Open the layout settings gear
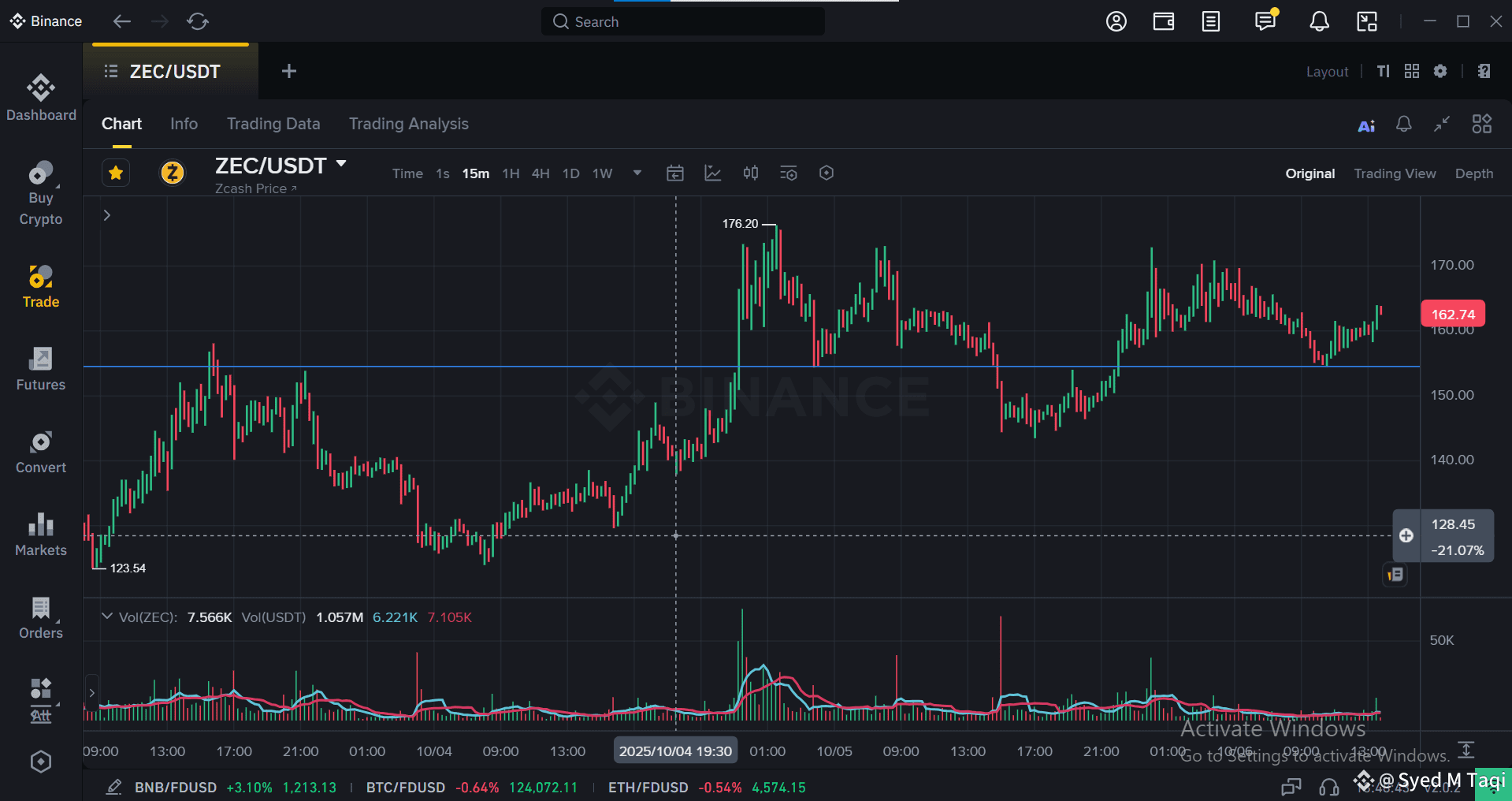This screenshot has height=801, width=1512. (1440, 71)
